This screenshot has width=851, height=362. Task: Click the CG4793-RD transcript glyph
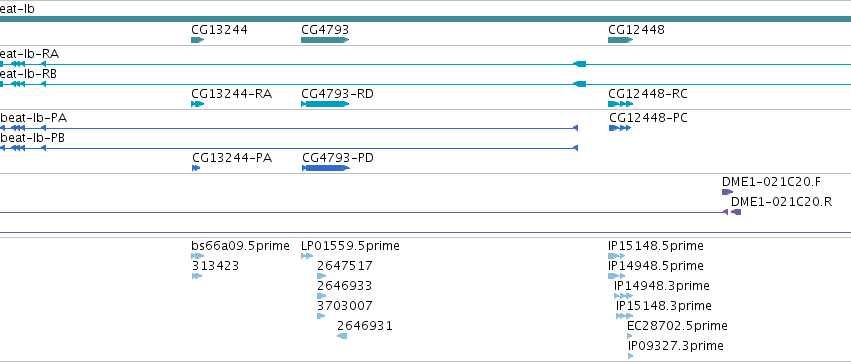click(325, 104)
